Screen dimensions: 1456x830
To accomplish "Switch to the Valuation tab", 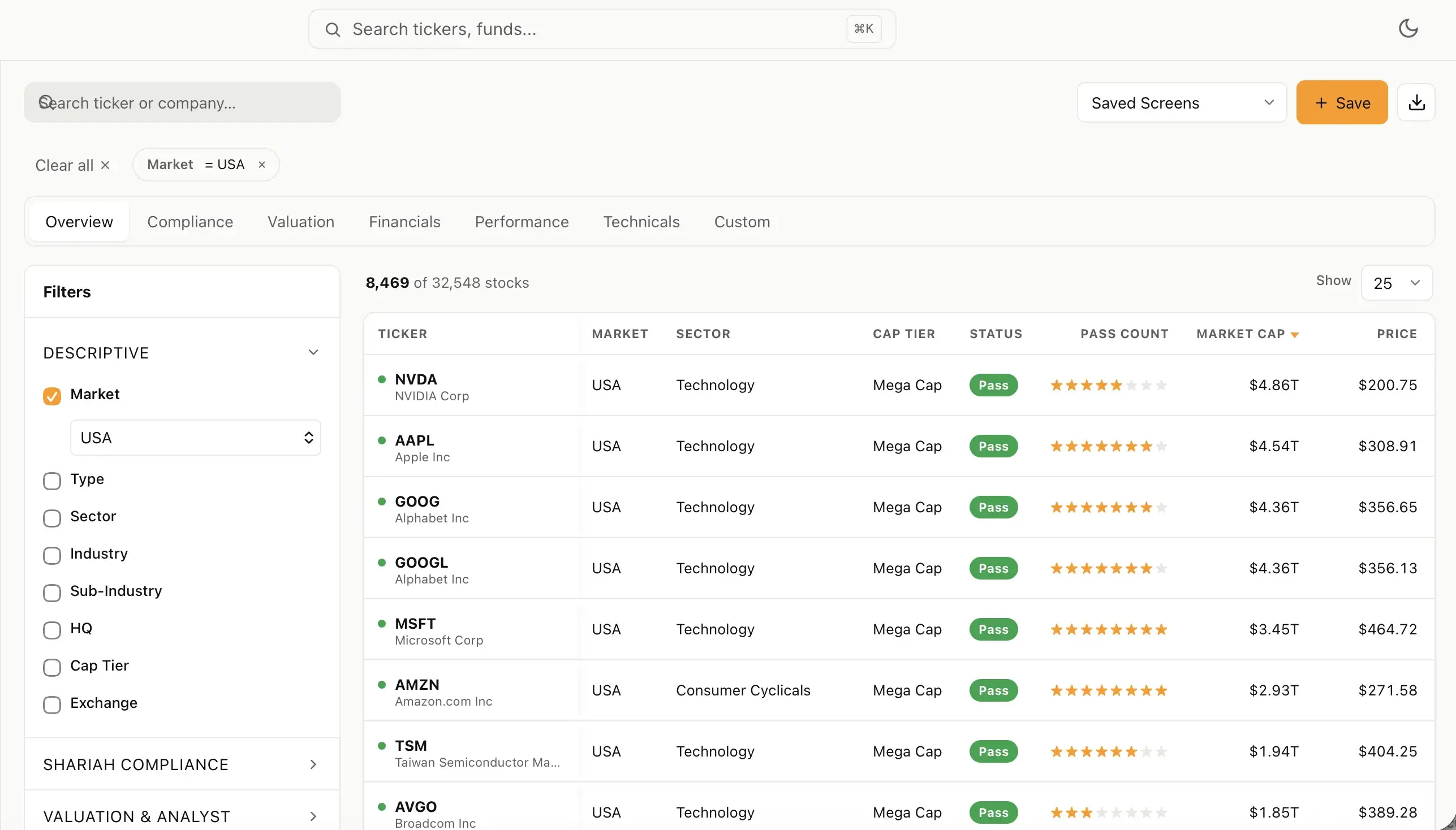I will tap(300, 222).
